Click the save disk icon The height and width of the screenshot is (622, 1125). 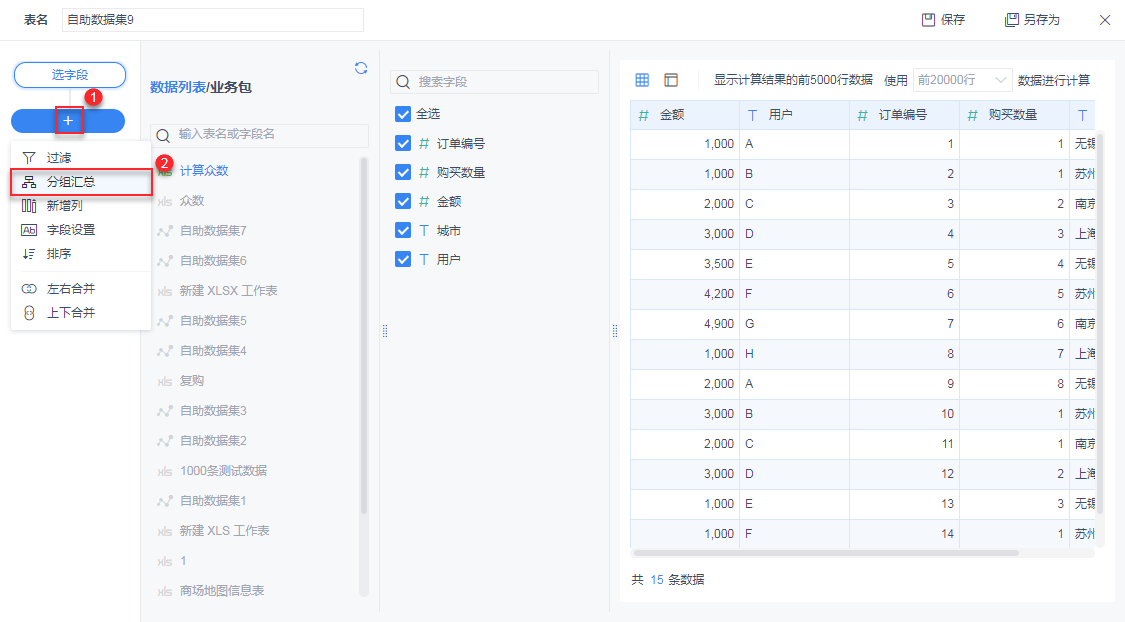coord(928,19)
